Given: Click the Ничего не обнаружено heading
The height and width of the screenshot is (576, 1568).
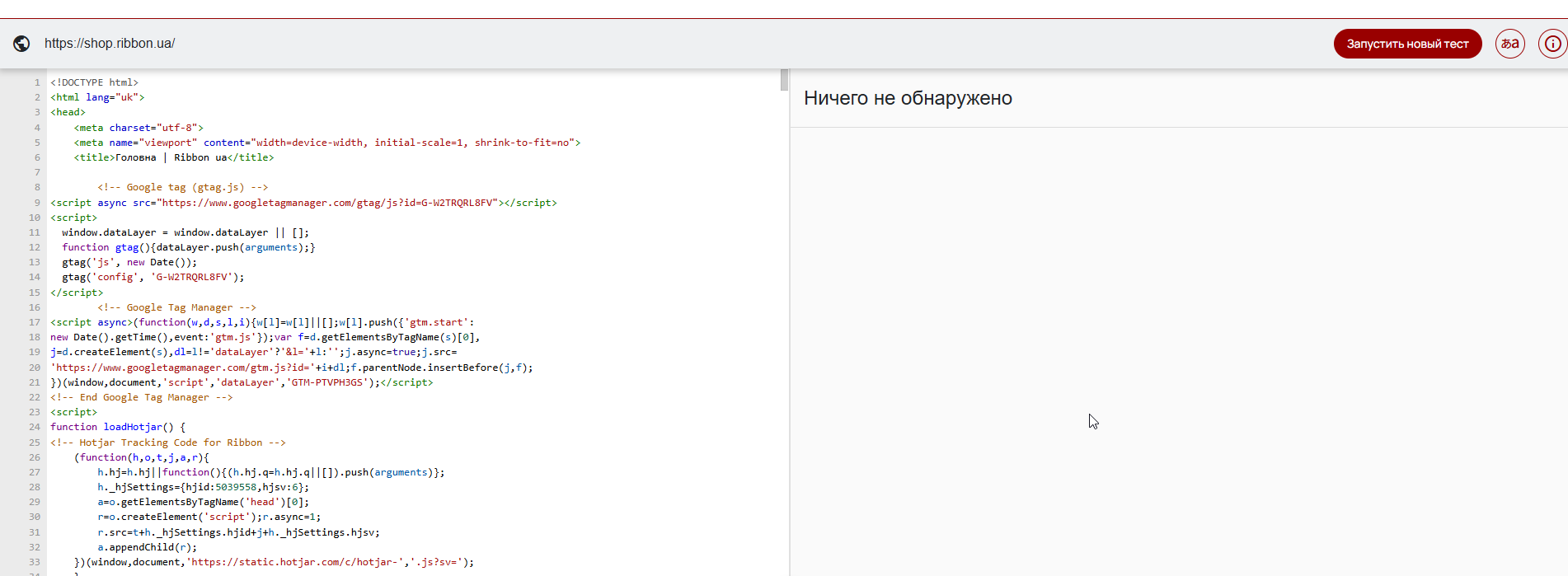Looking at the screenshot, I should (x=908, y=98).
